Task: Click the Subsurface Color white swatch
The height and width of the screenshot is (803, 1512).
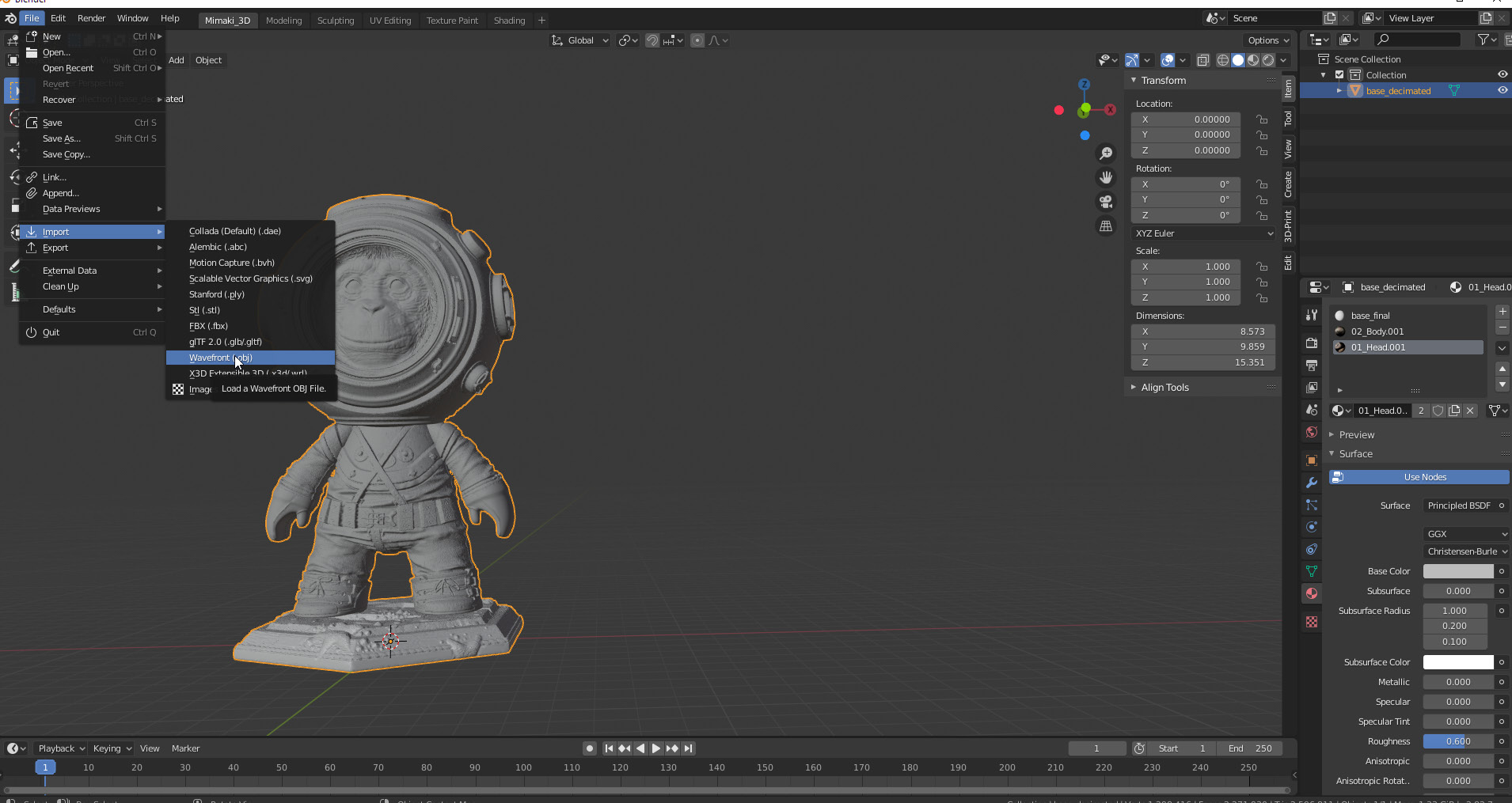Action: coord(1458,662)
